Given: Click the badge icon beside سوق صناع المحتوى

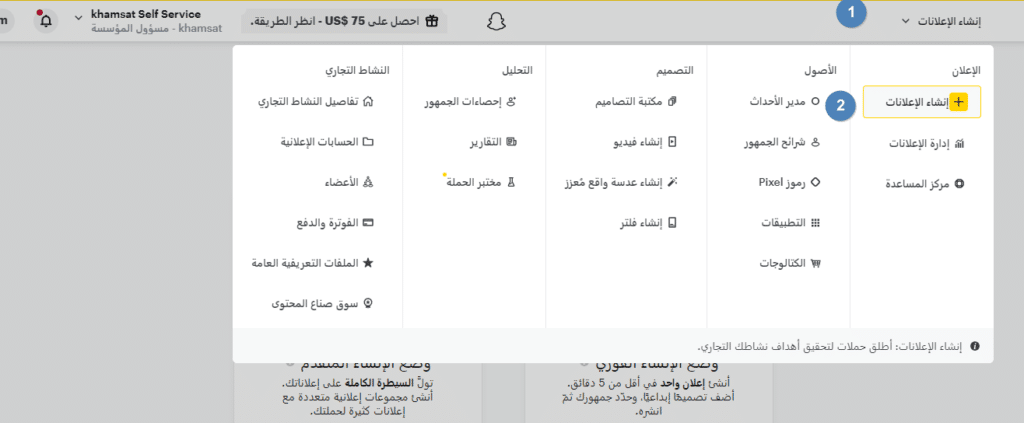Looking at the screenshot, I should coord(368,304).
